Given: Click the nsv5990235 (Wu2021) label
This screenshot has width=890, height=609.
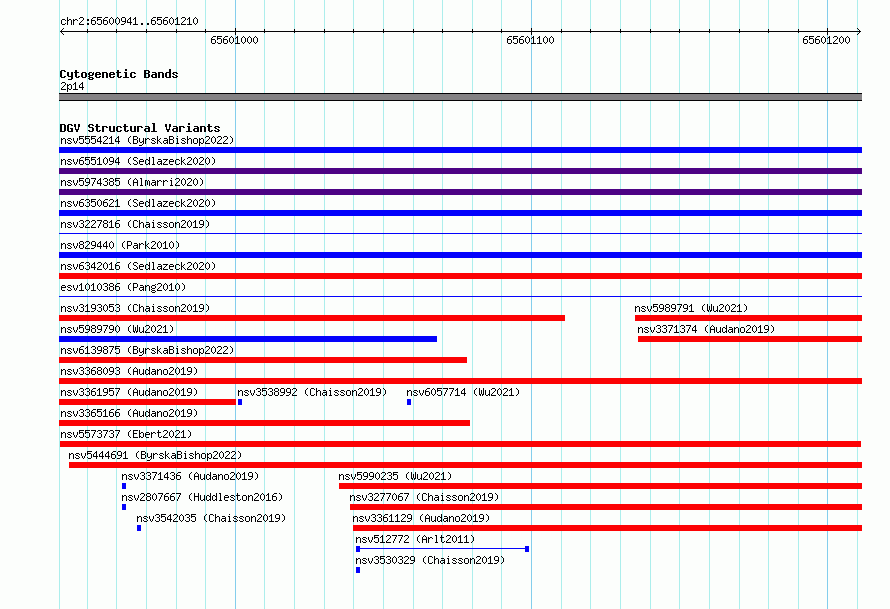Looking at the screenshot, I should tap(395, 476).
